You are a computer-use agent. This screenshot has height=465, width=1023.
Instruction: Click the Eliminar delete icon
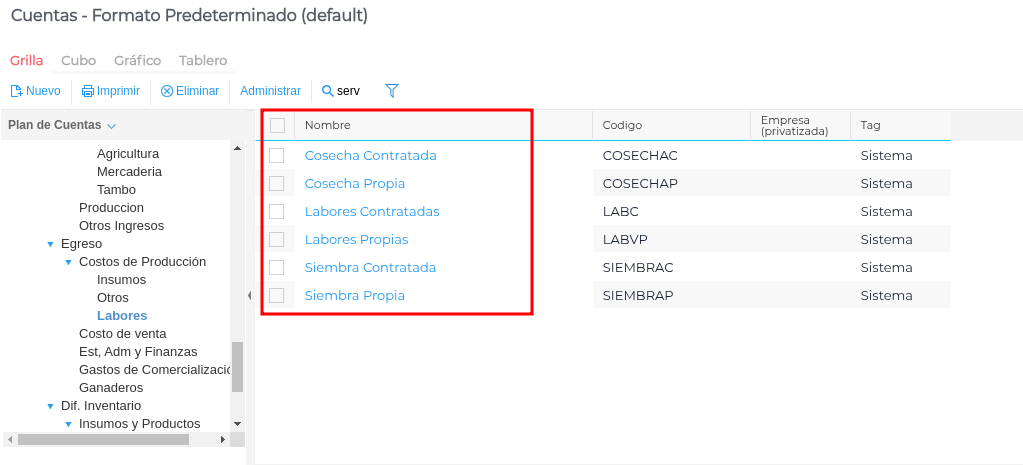(x=167, y=91)
